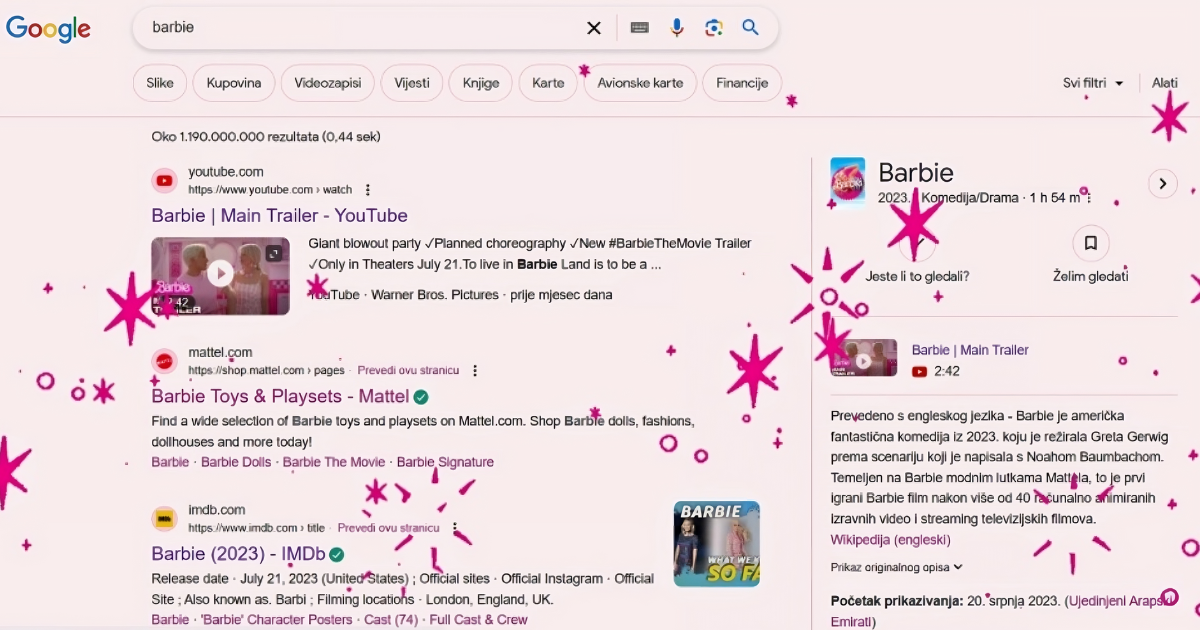This screenshot has height=630, width=1200.
Task: Open the Barbie trailer thumbnail in the knowledge panel
Action: (x=864, y=359)
